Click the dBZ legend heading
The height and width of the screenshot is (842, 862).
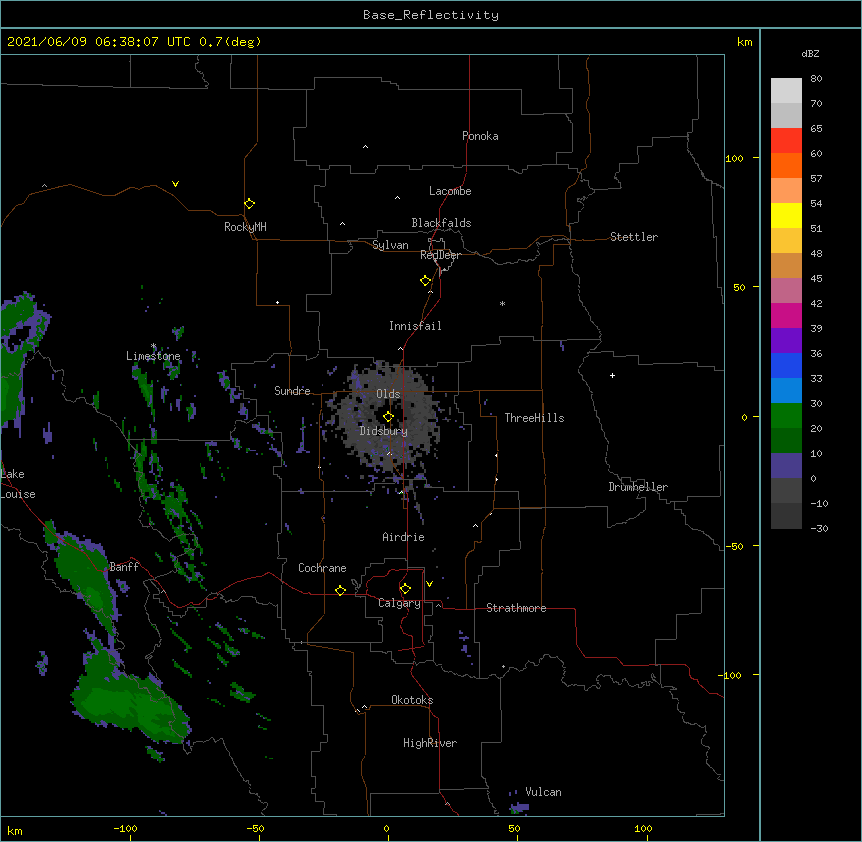click(810, 54)
